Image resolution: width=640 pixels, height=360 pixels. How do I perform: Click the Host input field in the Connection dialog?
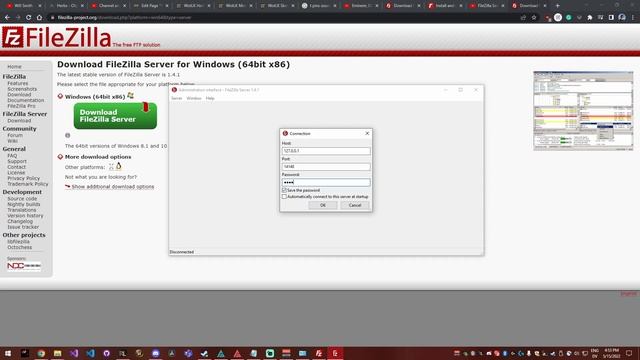point(326,151)
